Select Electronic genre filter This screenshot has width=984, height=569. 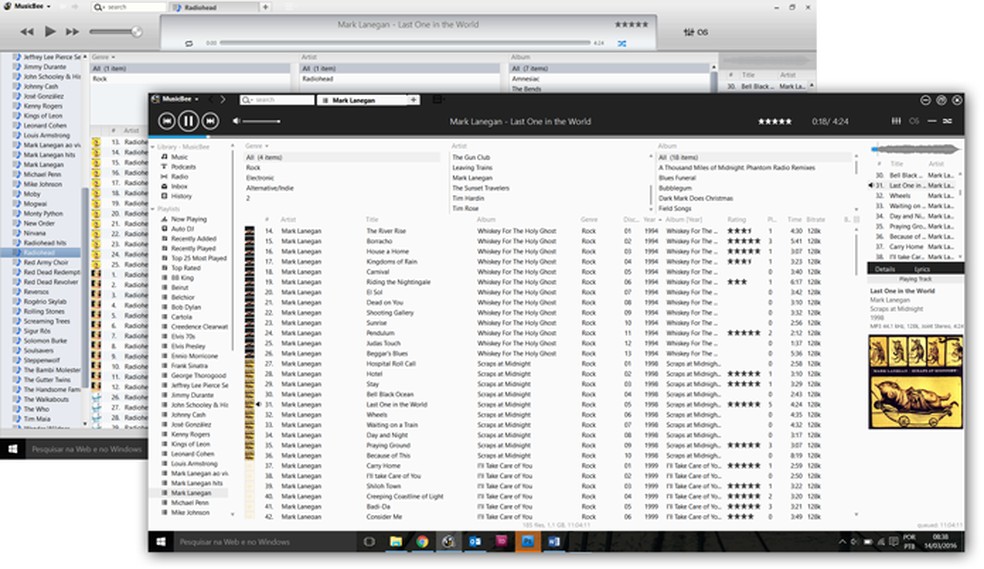coord(260,178)
